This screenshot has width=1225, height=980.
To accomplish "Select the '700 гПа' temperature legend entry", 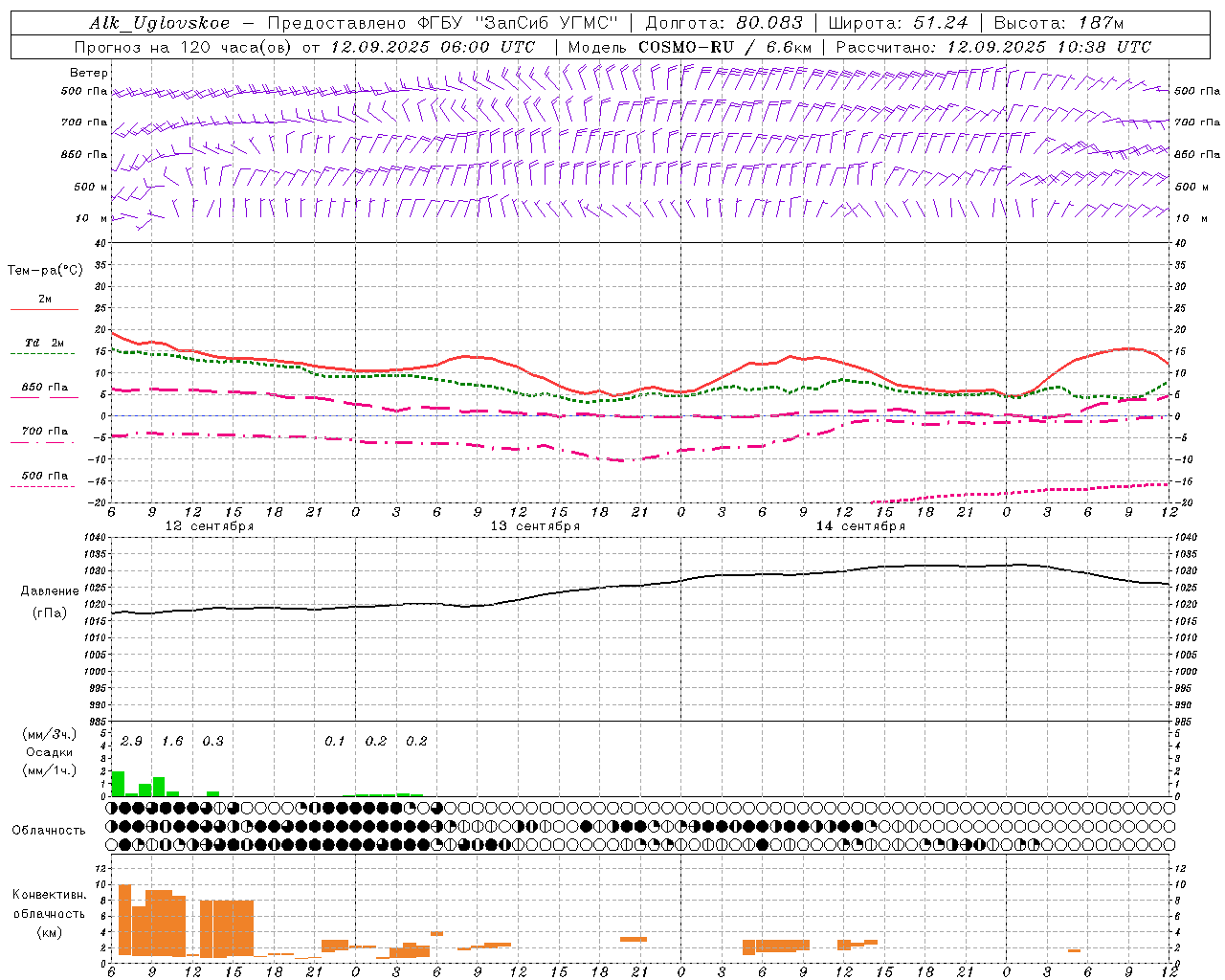I will (x=44, y=432).
